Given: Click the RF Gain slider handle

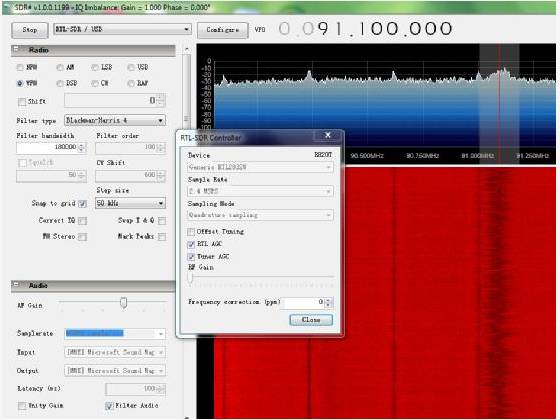Looking at the screenshot, I should (x=190, y=278).
